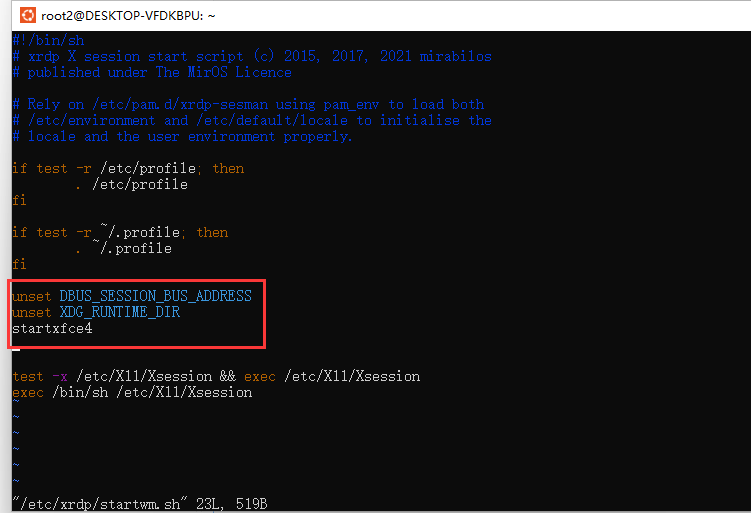Click the '. ~/.profile' source line
The height and width of the screenshot is (513, 751).
tap(124, 248)
